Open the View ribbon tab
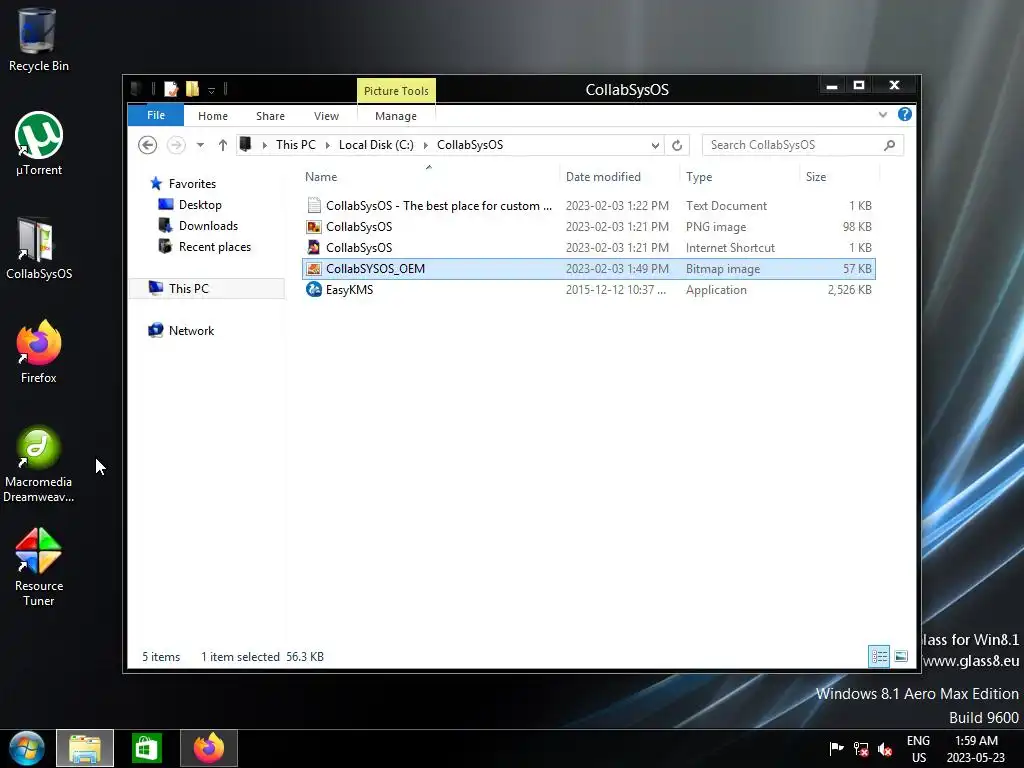 [x=327, y=116]
